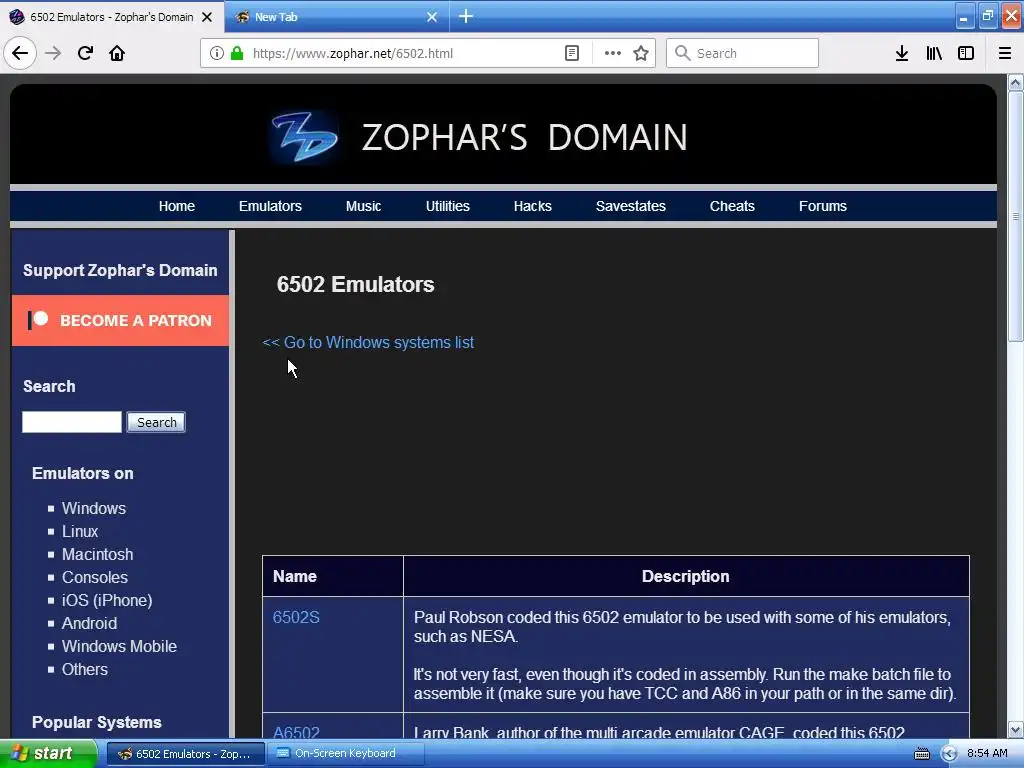Click the keyboard icon in system tray

921,754
